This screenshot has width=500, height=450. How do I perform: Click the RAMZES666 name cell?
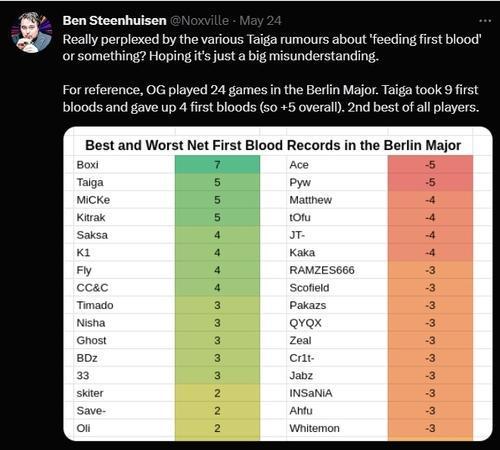(x=337, y=270)
